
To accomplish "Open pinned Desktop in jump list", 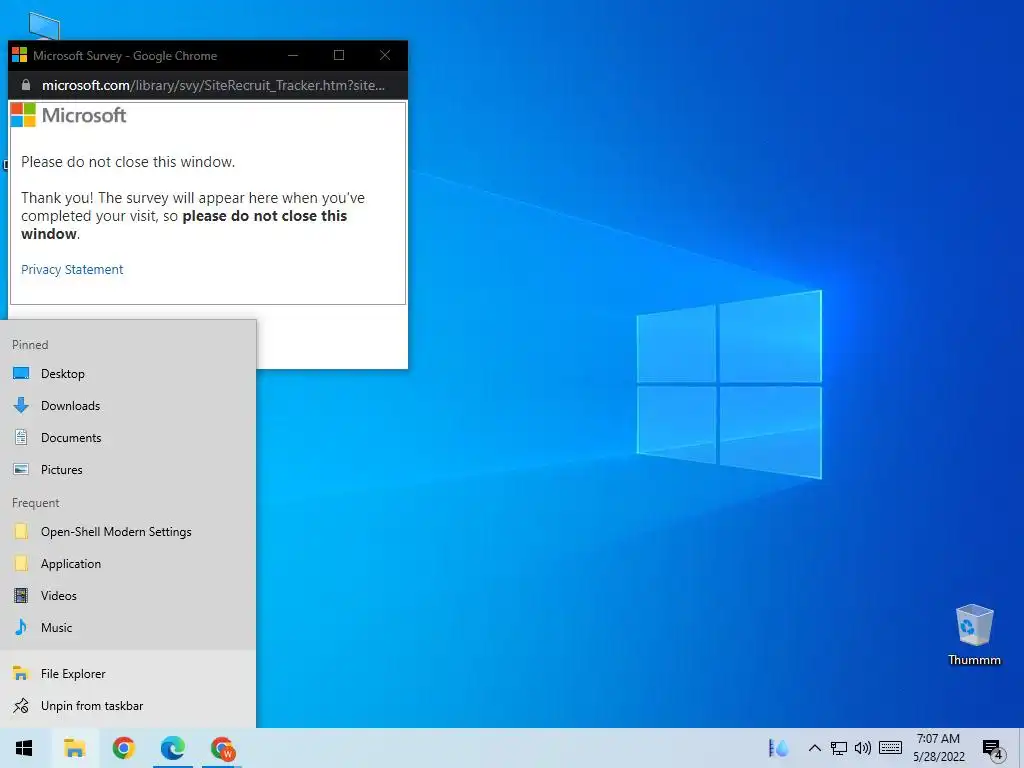I will click(128, 374).
